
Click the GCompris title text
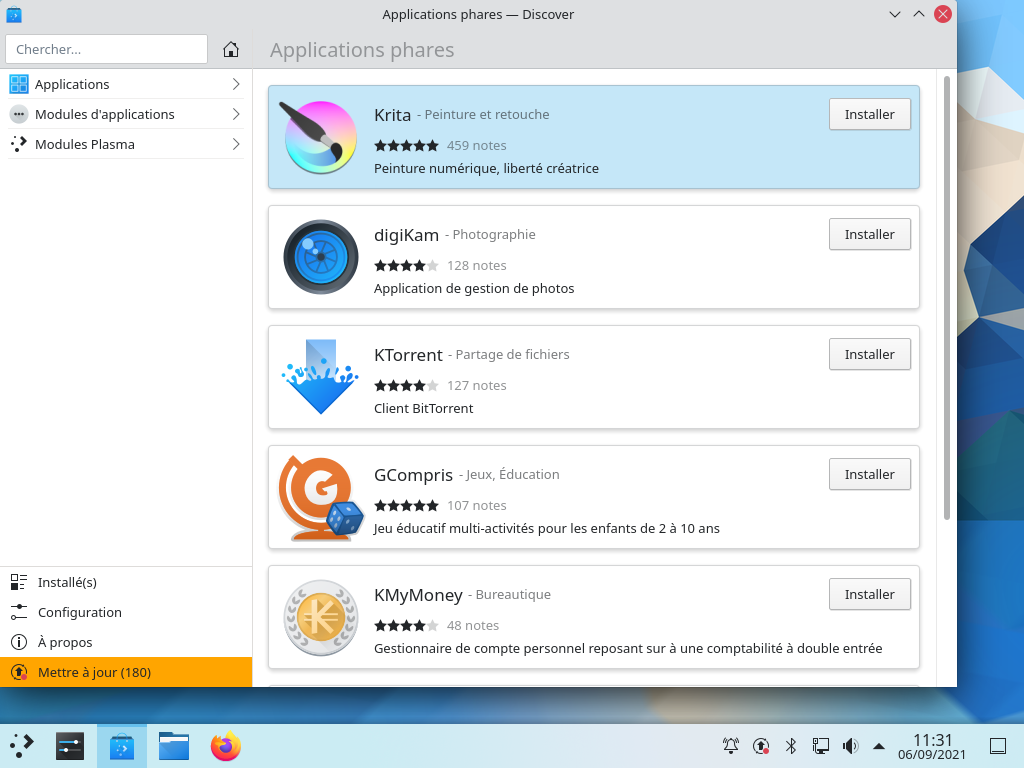pyautogui.click(x=413, y=475)
